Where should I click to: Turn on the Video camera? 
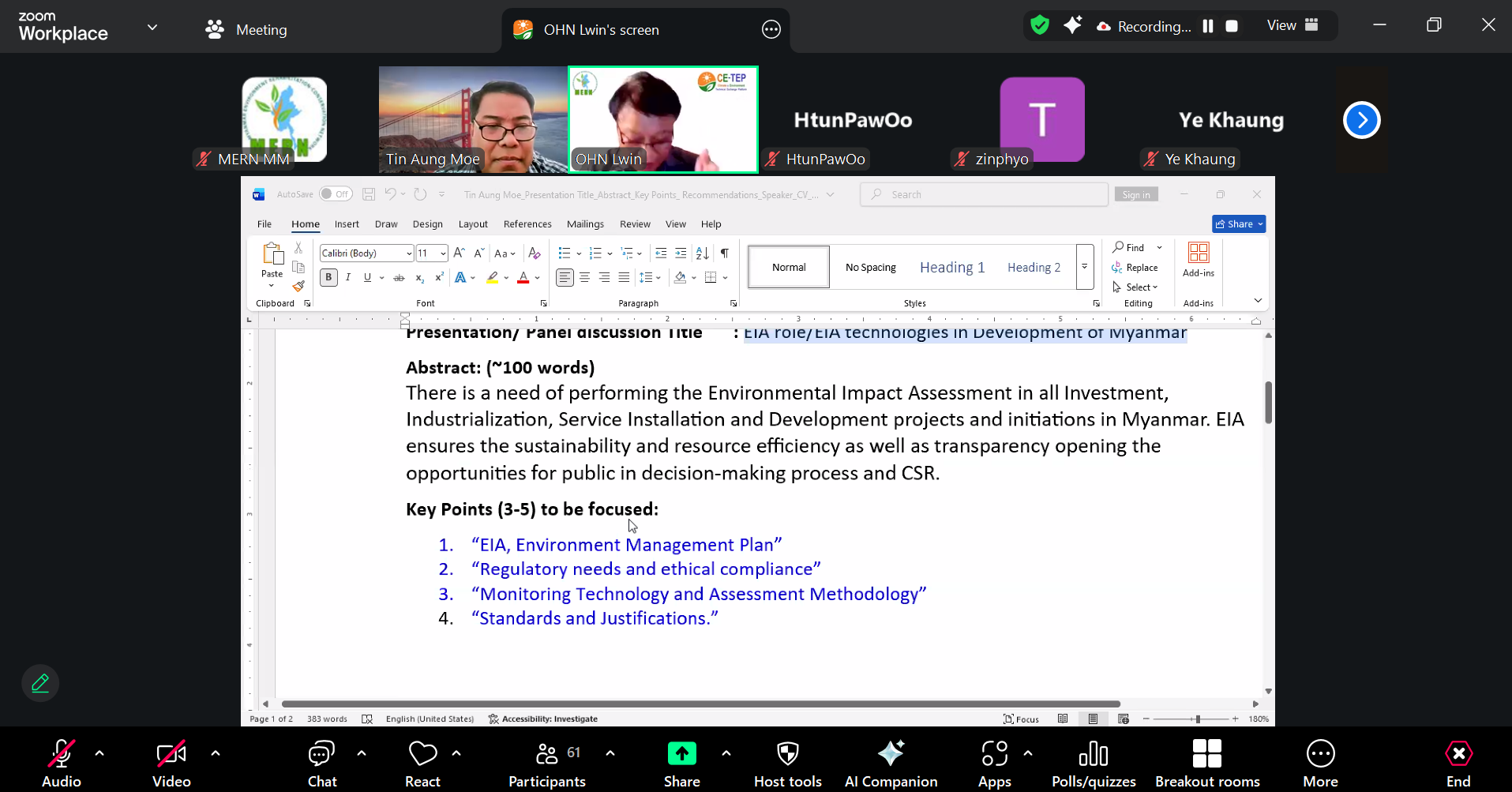pyautogui.click(x=171, y=763)
